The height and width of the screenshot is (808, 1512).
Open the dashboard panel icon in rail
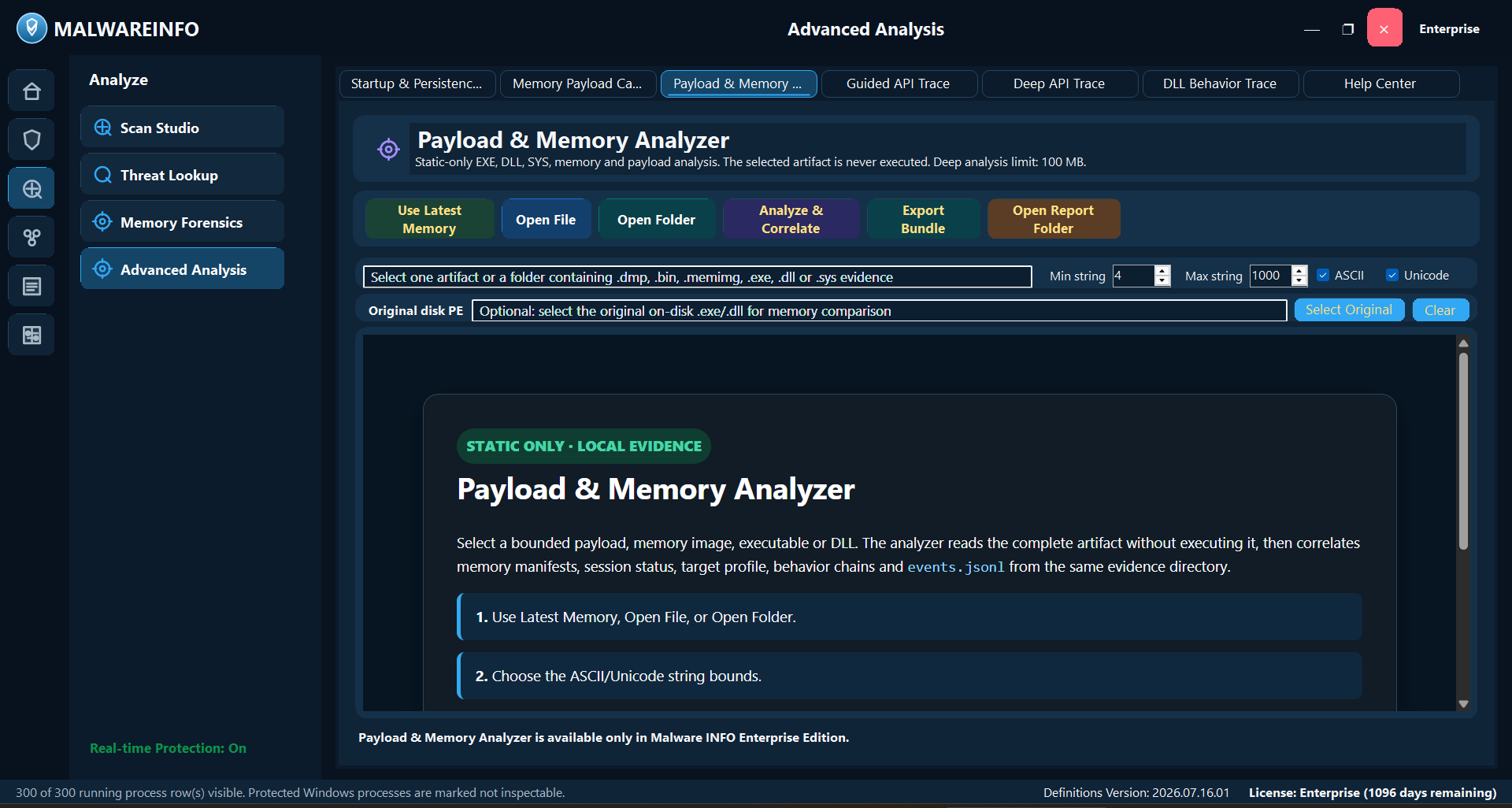click(31, 335)
